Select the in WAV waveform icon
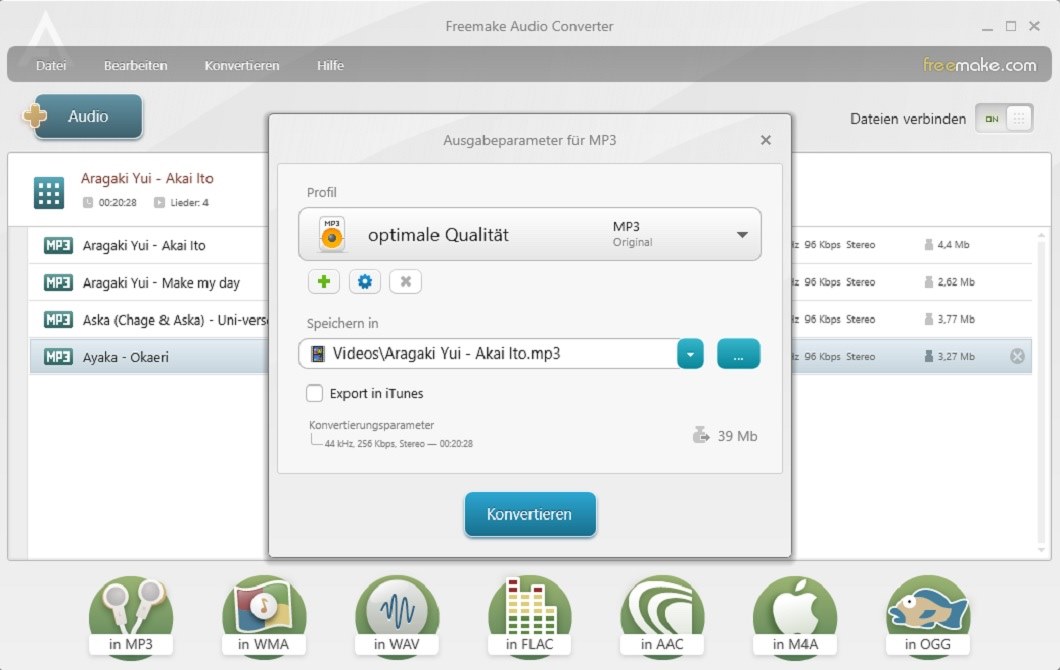Image resolution: width=1060 pixels, height=670 pixels. click(x=397, y=616)
